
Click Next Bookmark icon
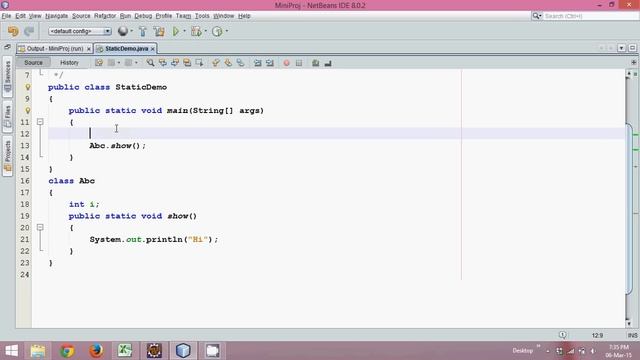(x=228, y=63)
